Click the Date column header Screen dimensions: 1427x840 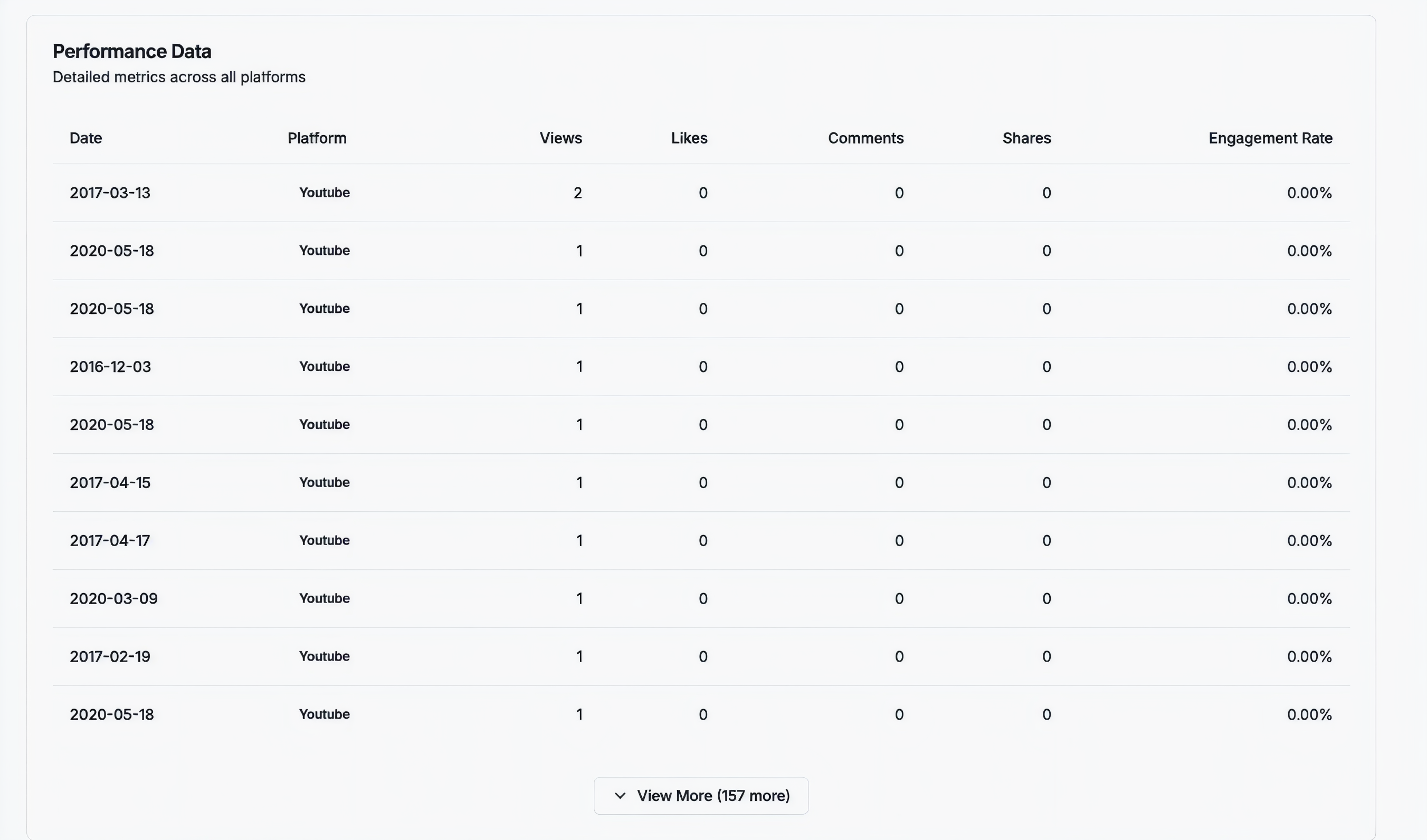click(85, 138)
